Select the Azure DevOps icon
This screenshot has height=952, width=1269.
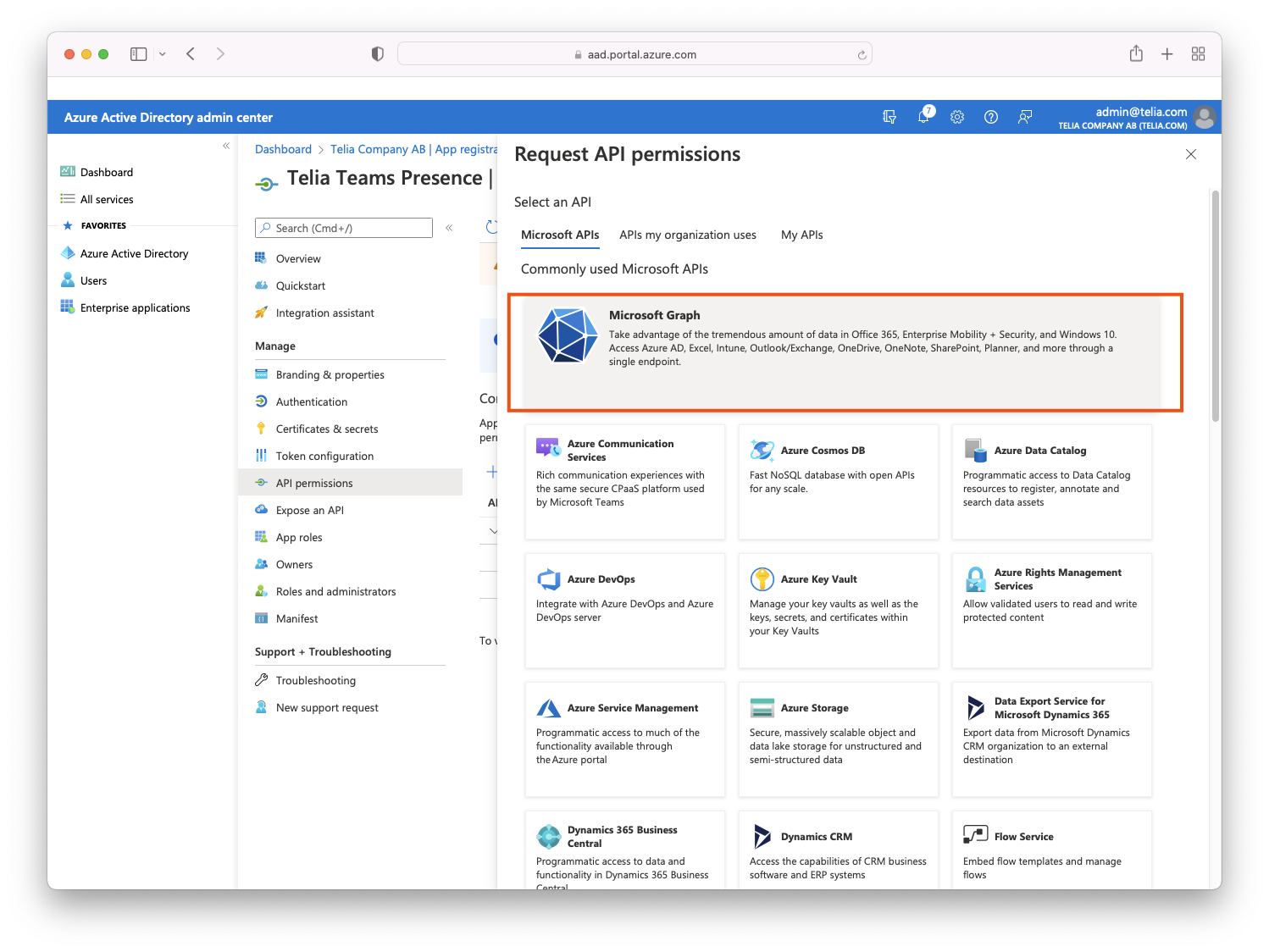tap(549, 579)
